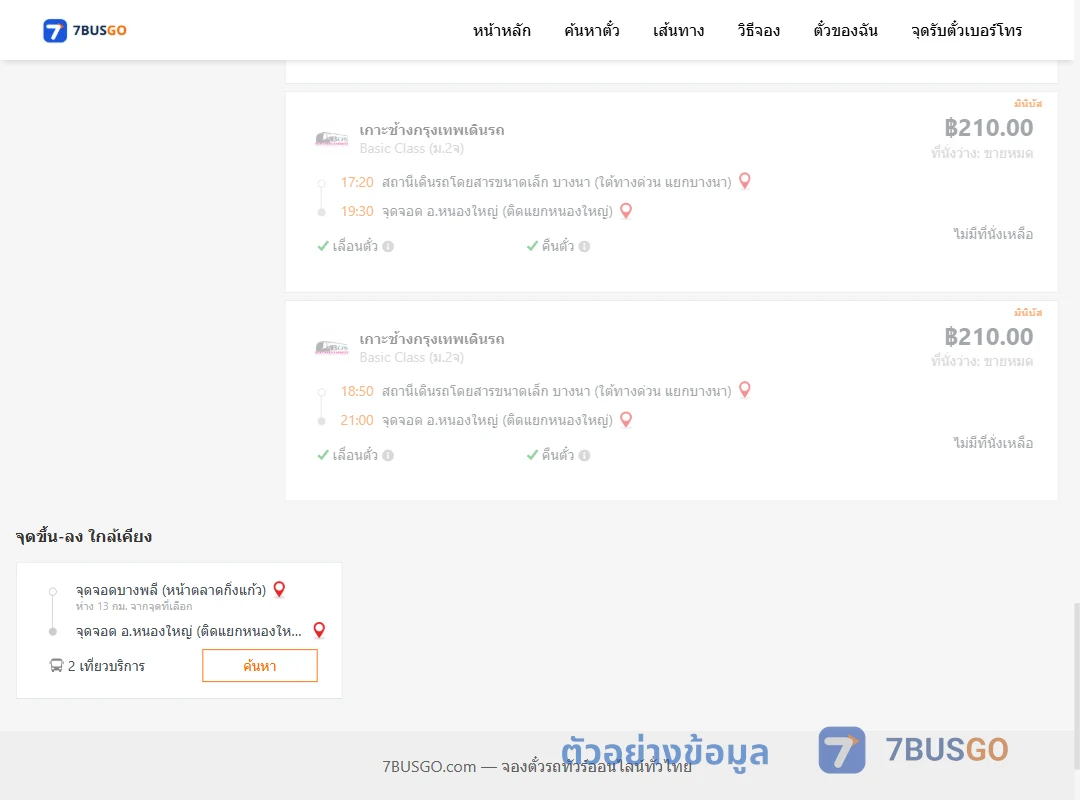Image resolution: width=1080 pixels, height=800 pixels.
Task: Open map pin for 18:50 Bangna station
Action: (x=745, y=390)
